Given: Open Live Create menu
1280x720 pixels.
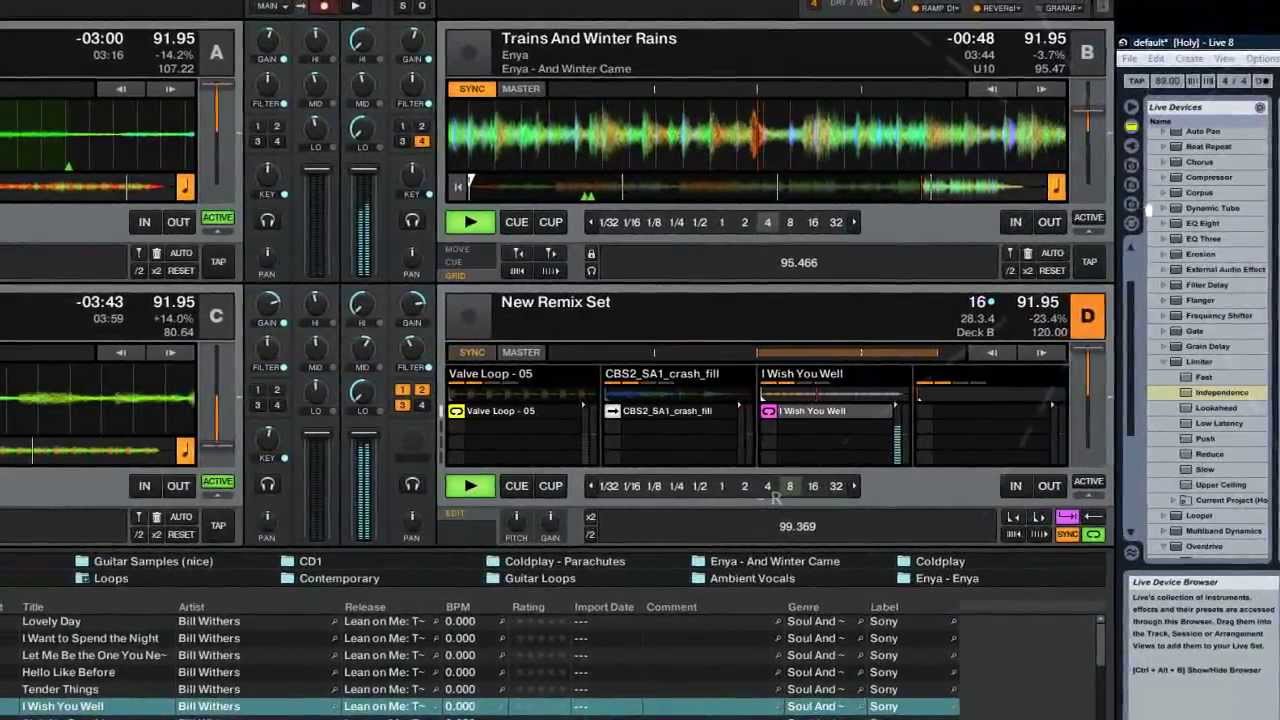Looking at the screenshot, I should coord(1189,59).
